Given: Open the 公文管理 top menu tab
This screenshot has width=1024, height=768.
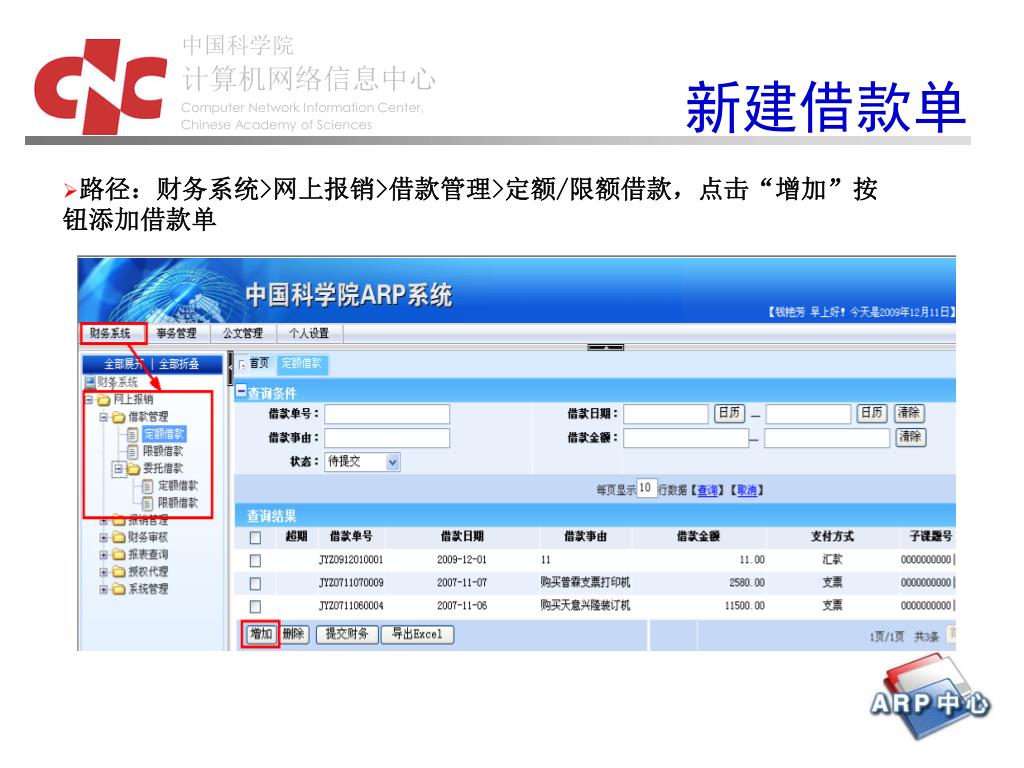Looking at the screenshot, I should 243,333.
